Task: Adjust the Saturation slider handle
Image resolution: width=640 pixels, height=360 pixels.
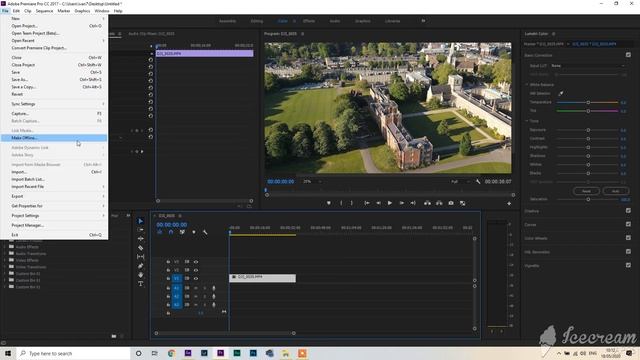Action: 588,199
